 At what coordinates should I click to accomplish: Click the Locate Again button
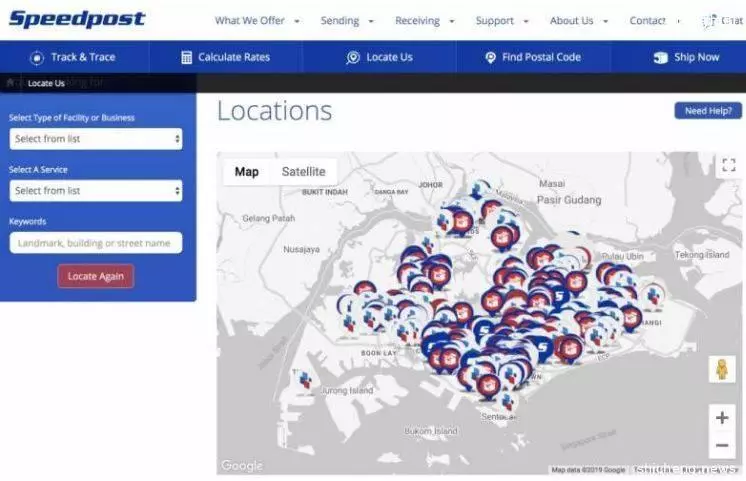tap(96, 276)
